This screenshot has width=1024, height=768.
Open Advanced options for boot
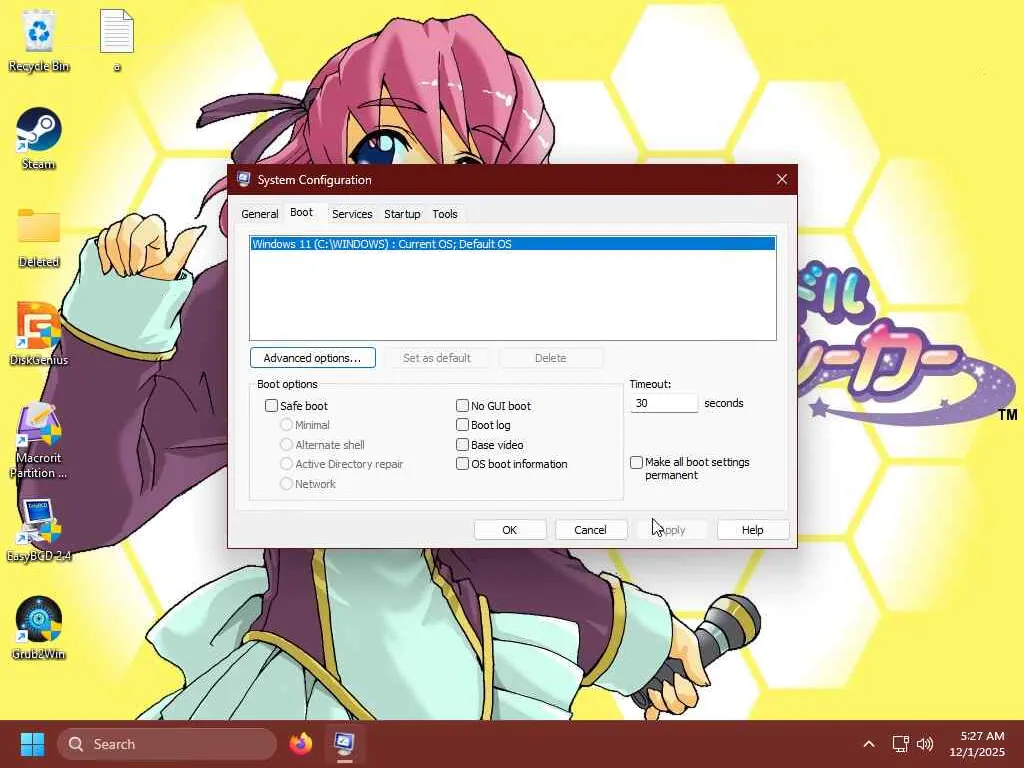coord(313,358)
